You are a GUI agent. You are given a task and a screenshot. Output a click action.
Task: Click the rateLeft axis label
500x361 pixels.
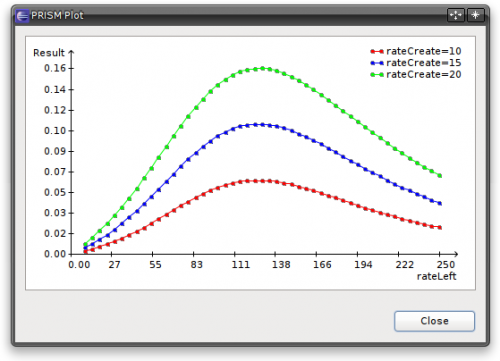point(436,276)
